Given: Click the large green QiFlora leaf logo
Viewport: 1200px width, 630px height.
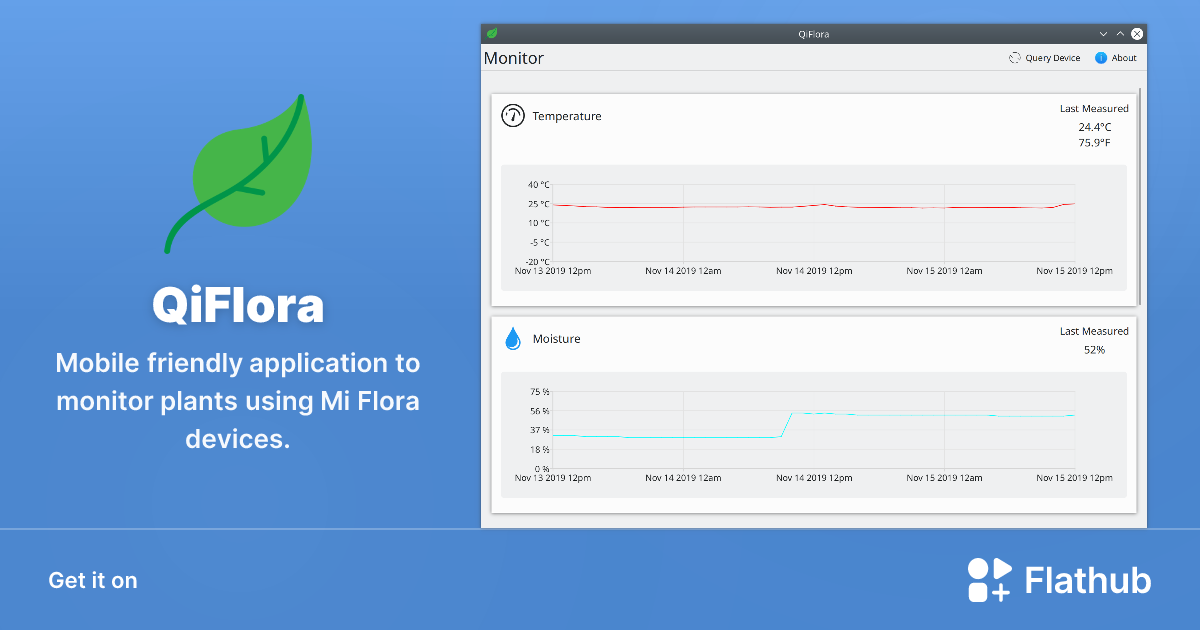Looking at the screenshot, I should pos(245,170).
